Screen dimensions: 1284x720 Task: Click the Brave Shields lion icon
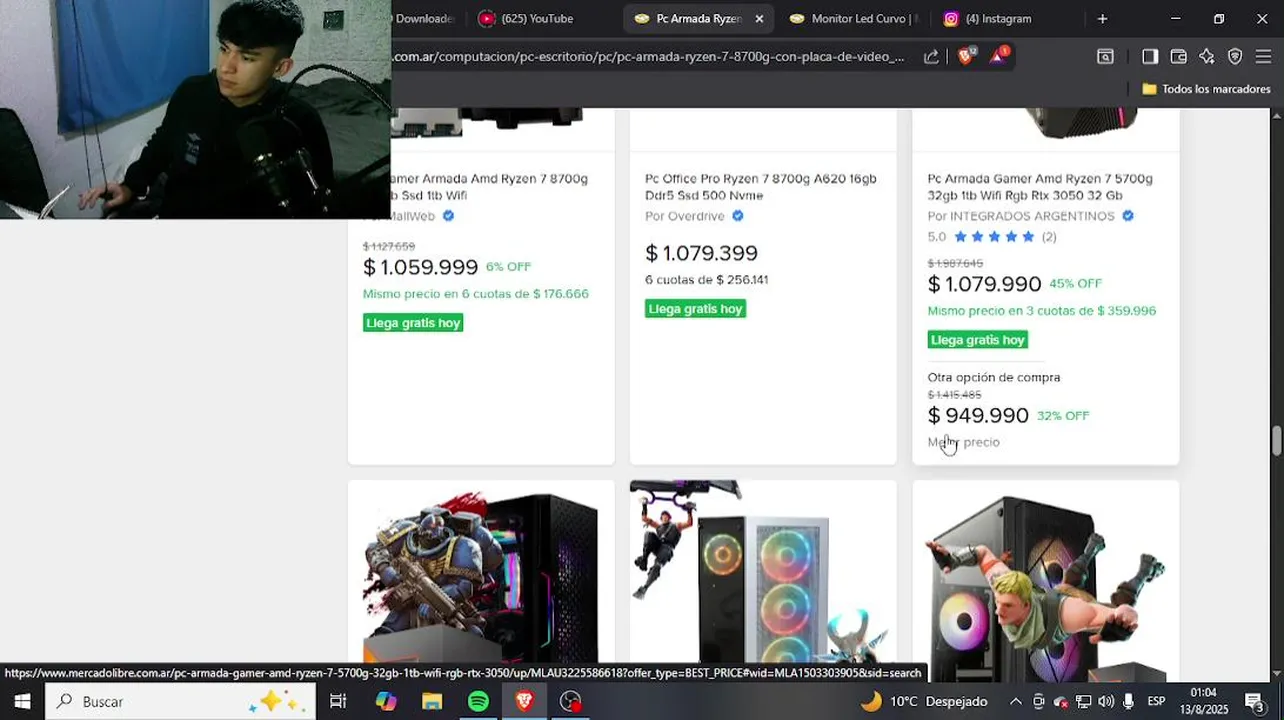click(965, 57)
